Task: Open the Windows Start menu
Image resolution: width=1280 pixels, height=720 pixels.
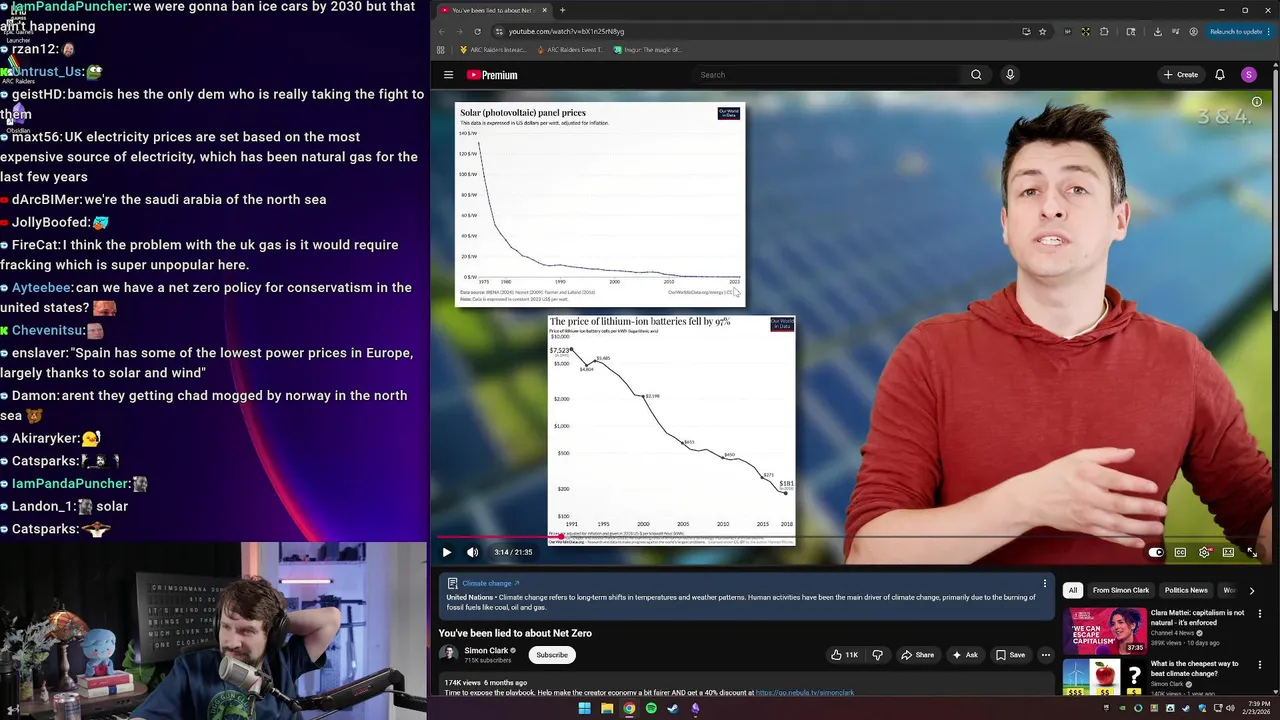Action: click(585, 708)
